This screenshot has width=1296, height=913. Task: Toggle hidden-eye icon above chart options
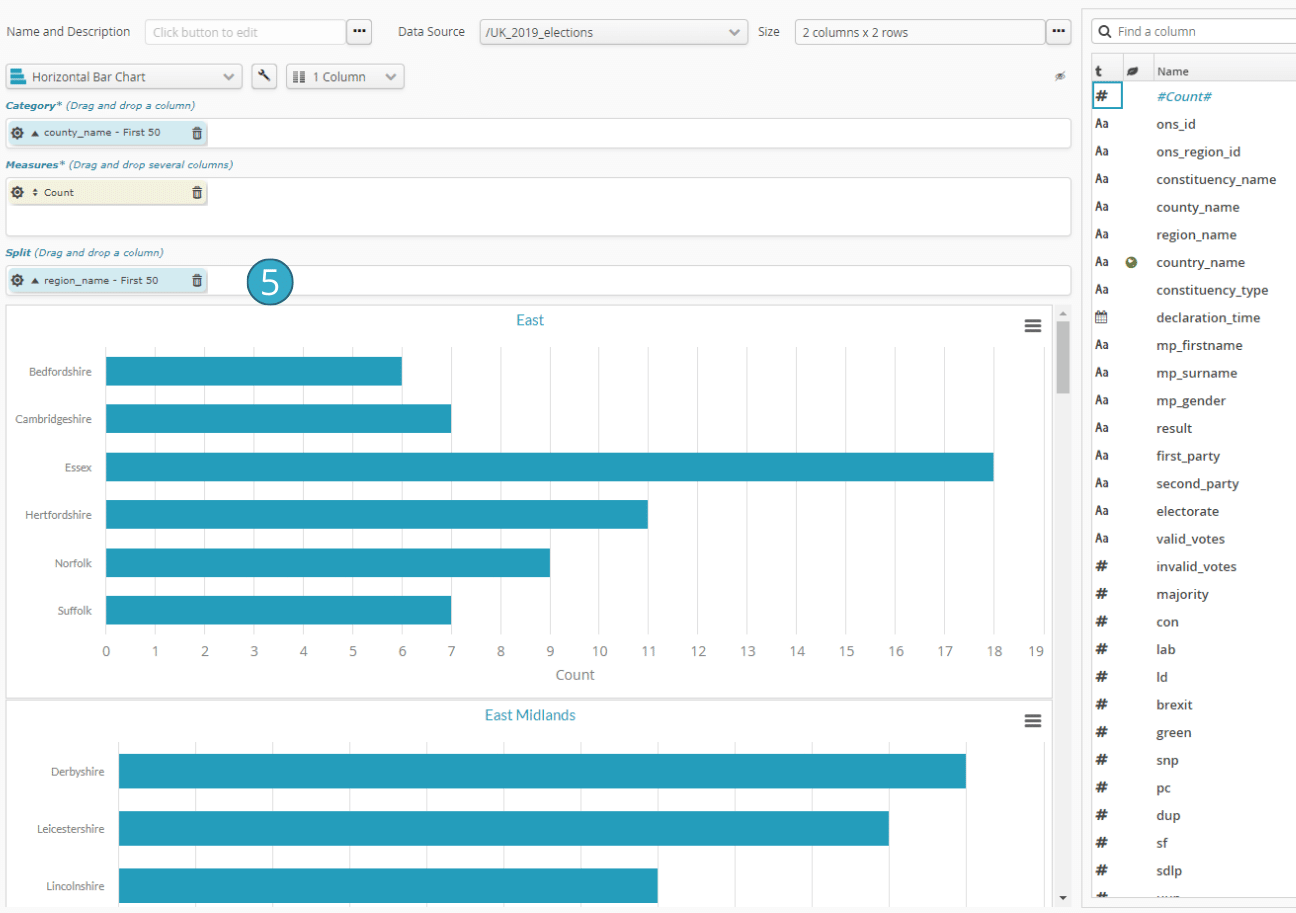point(1060,76)
